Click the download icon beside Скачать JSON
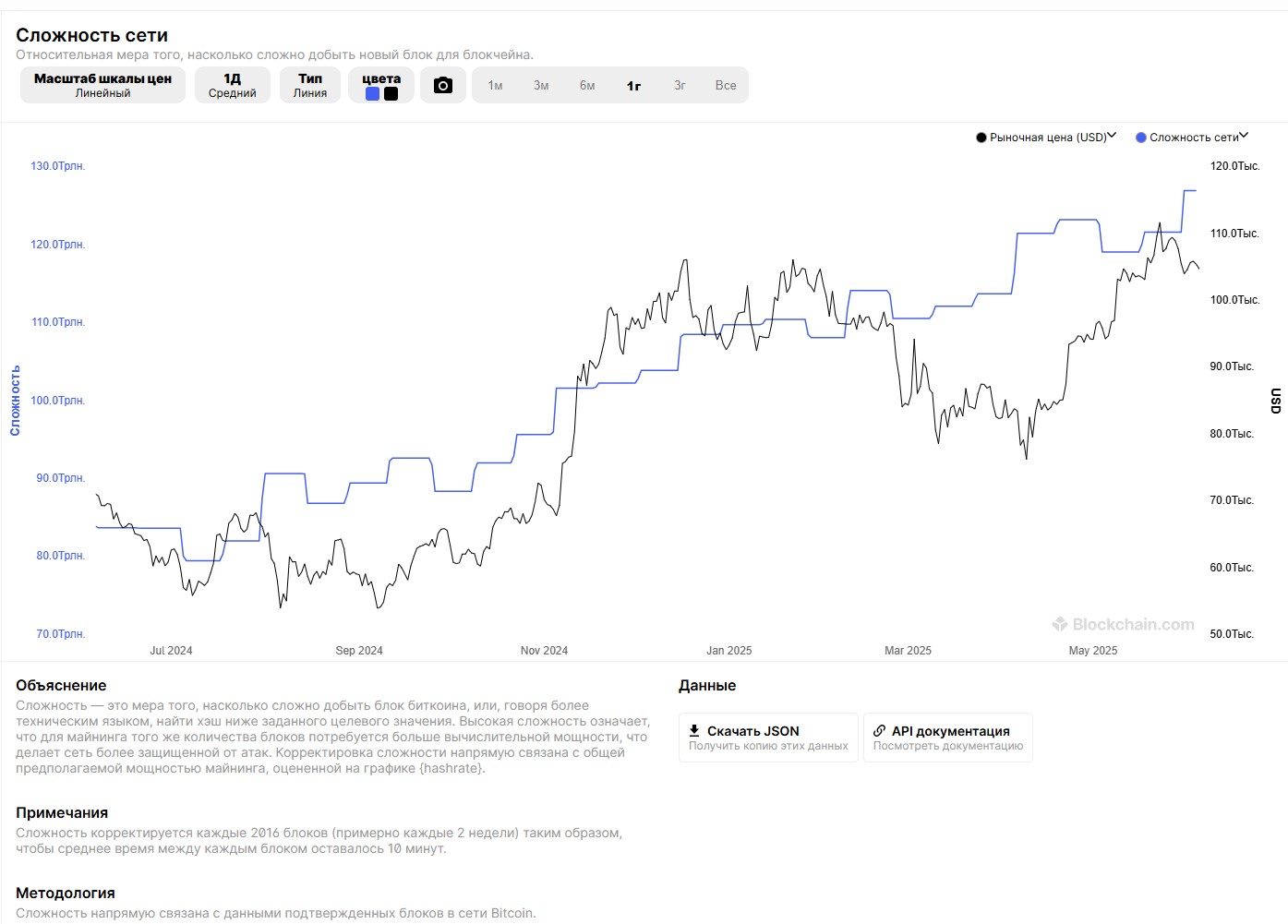1288x924 pixels. coord(694,730)
